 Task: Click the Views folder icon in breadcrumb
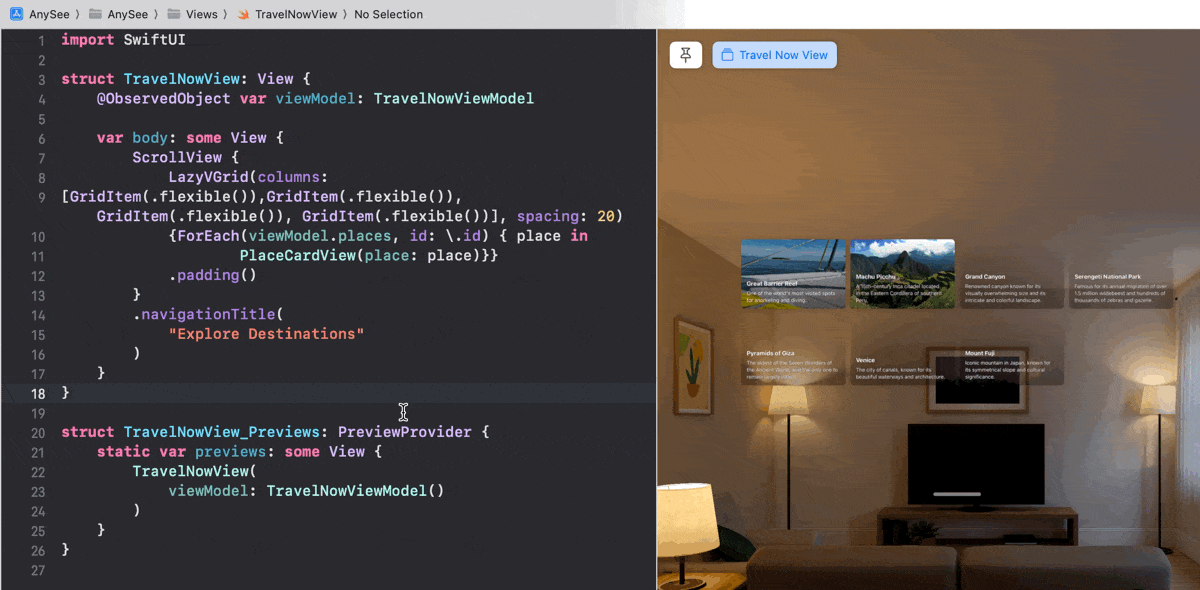[x=174, y=14]
